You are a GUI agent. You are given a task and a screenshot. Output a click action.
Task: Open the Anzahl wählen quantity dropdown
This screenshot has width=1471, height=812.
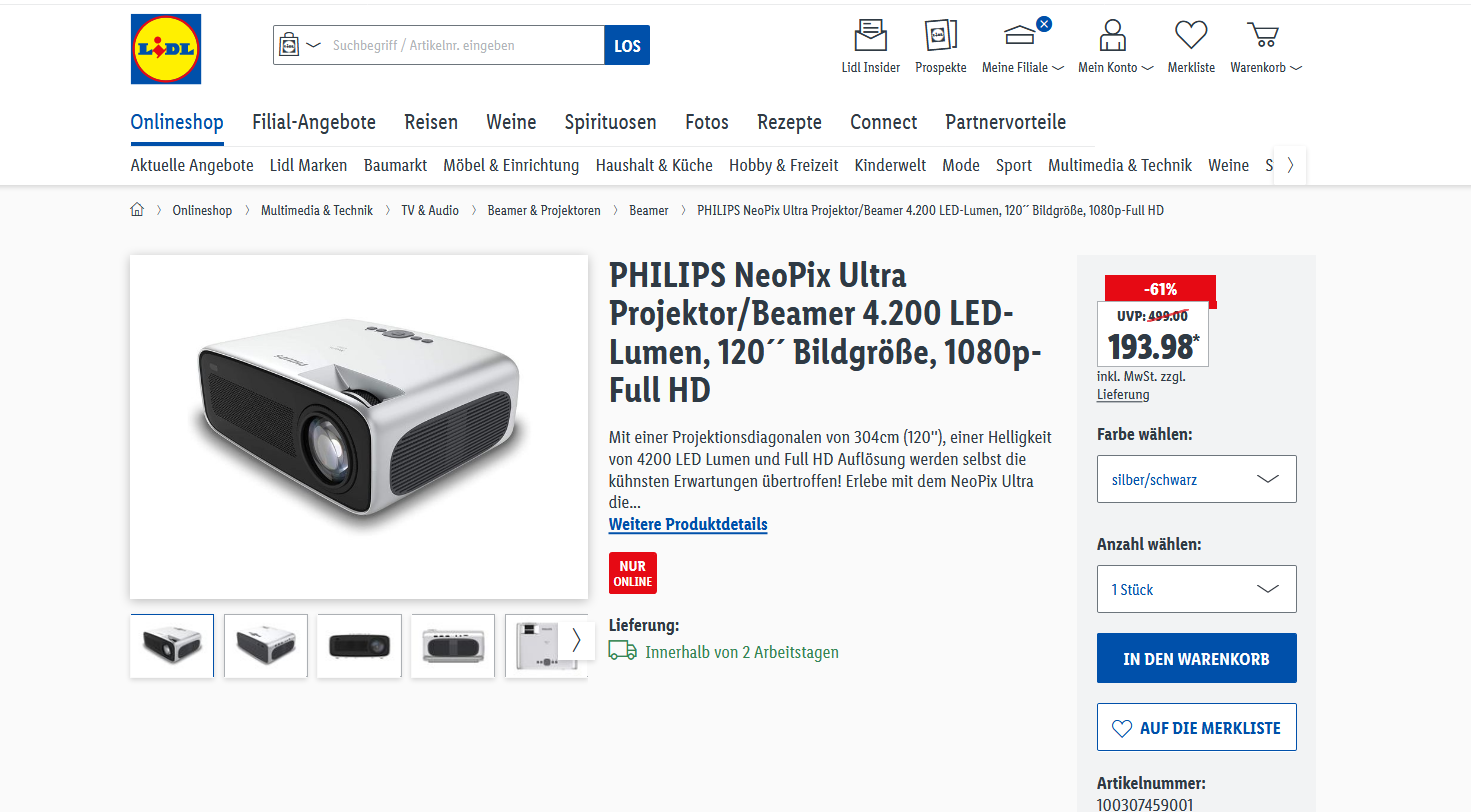[x=1196, y=589]
